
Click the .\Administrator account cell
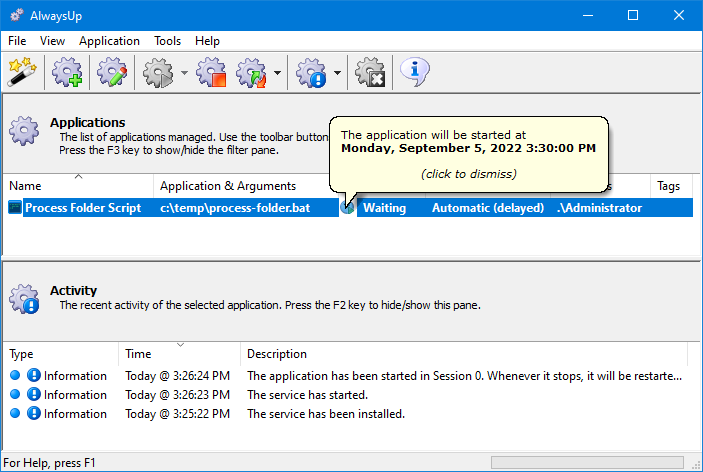coord(599,208)
